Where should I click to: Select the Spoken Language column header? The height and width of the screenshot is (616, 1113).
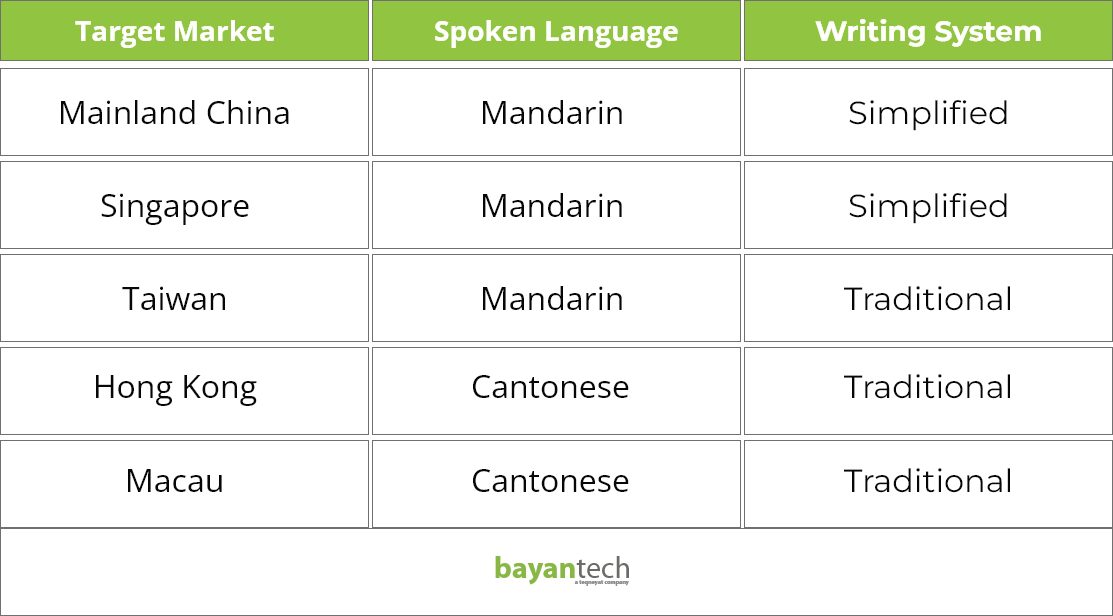coord(556,31)
